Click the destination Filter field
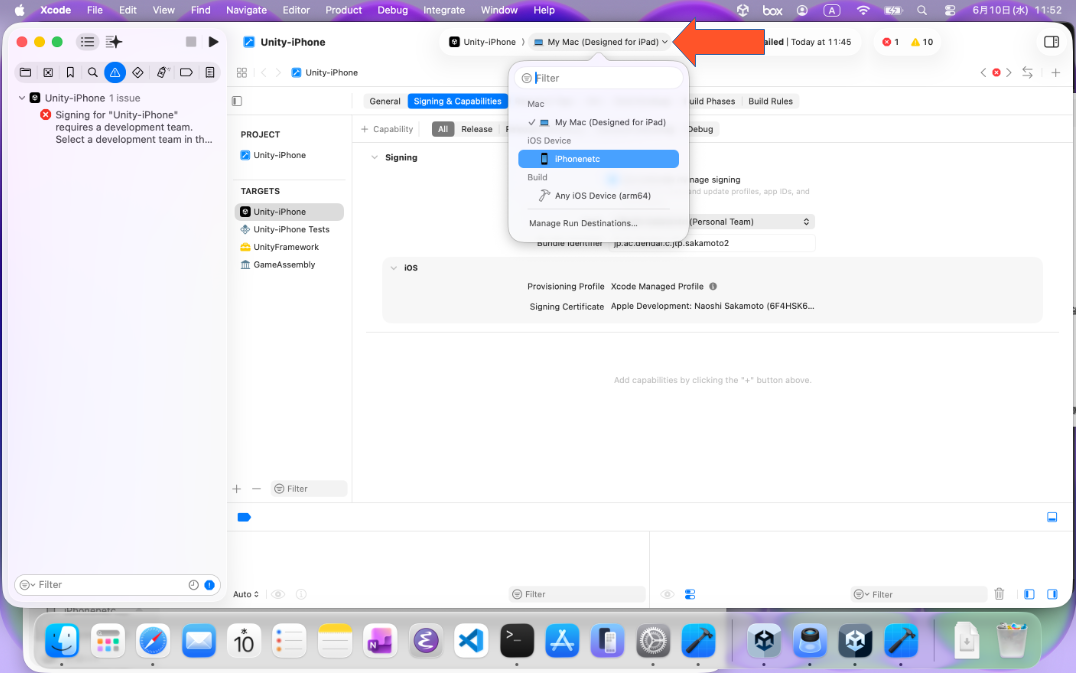 599,78
